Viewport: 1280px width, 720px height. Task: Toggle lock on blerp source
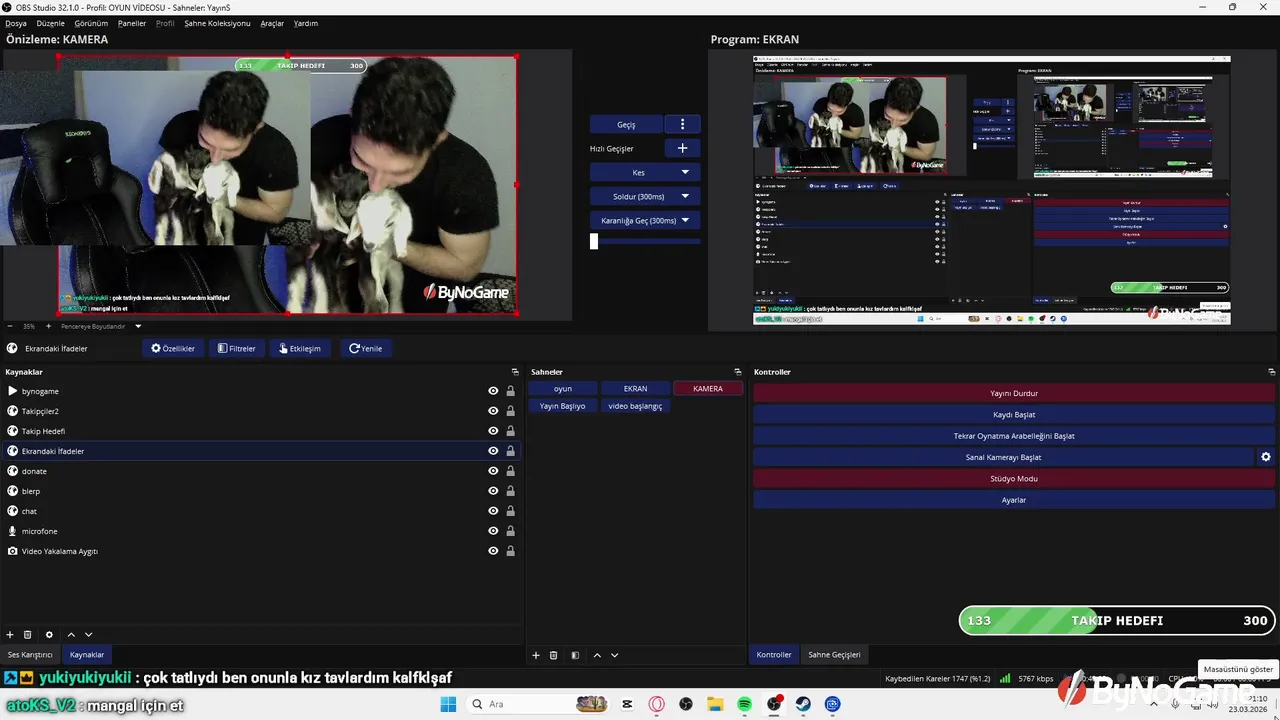[x=511, y=491]
